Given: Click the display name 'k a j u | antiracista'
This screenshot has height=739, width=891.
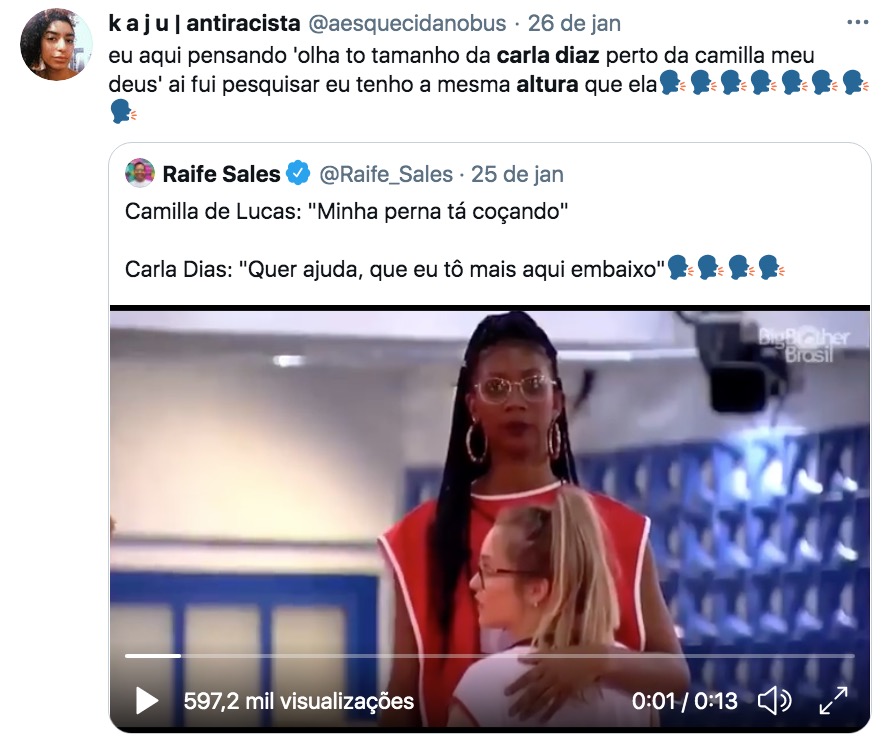Looking at the screenshot, I should tap(204, 23).
